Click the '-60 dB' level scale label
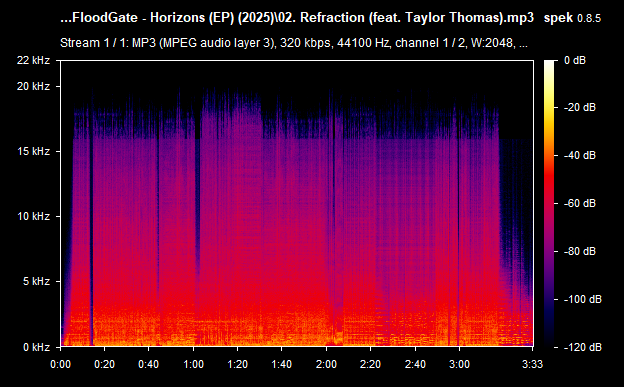624x387 pixels. 580,203
